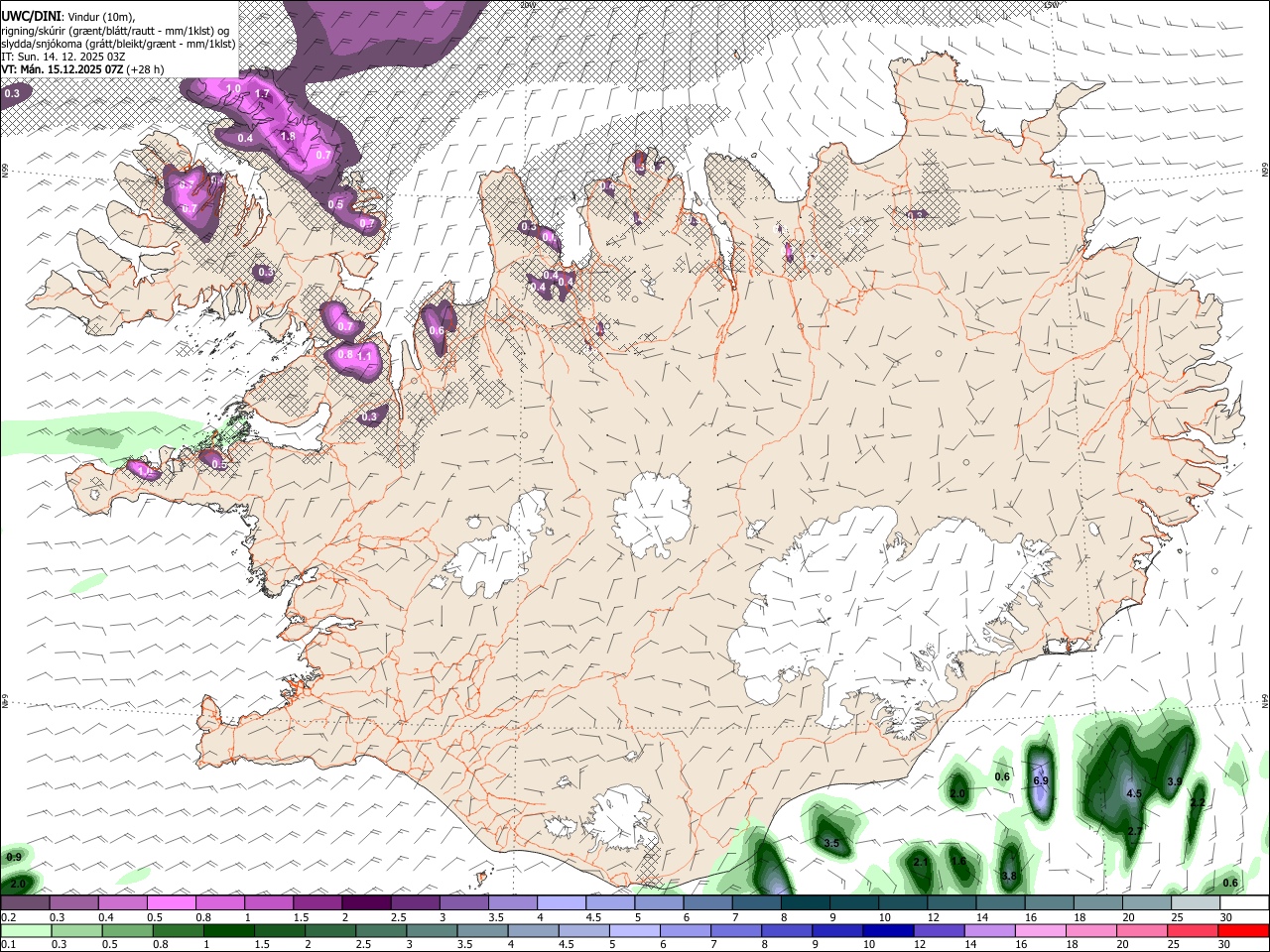The image size is (1270, 952).
Task: Click the 'VT: Mán. 15.12.2025 07Z' valid time
Action: pyautogui.click(x=63, y=69)
